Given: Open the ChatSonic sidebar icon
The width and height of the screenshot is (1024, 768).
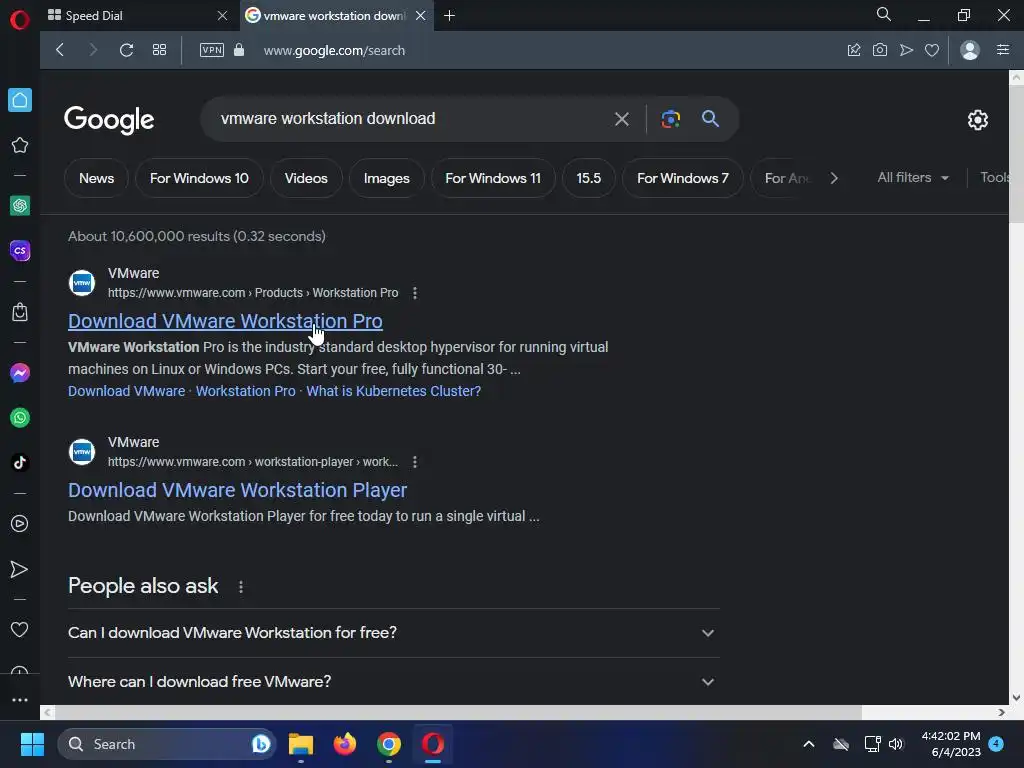Looking at the screenshot, I should click(x=20, y=251).
